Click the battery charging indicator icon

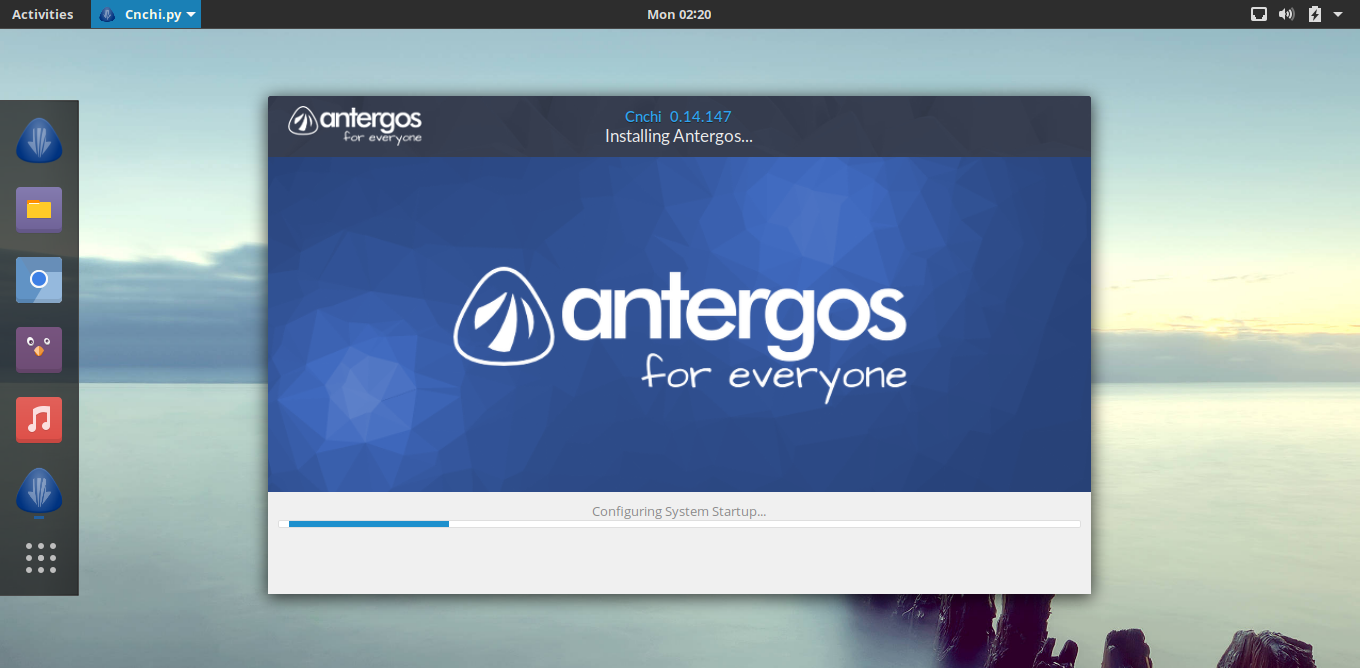[1314, 14]
